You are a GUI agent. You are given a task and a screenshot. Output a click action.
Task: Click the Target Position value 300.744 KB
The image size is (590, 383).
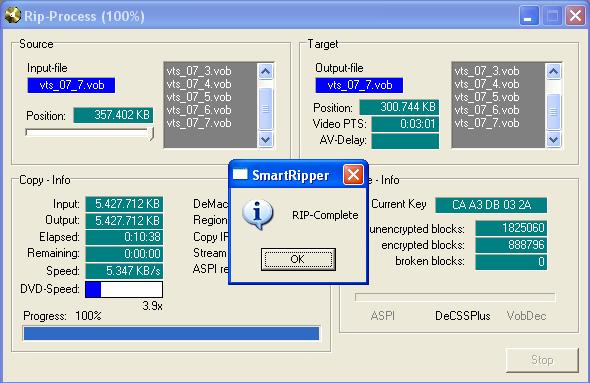coord(399,107)
